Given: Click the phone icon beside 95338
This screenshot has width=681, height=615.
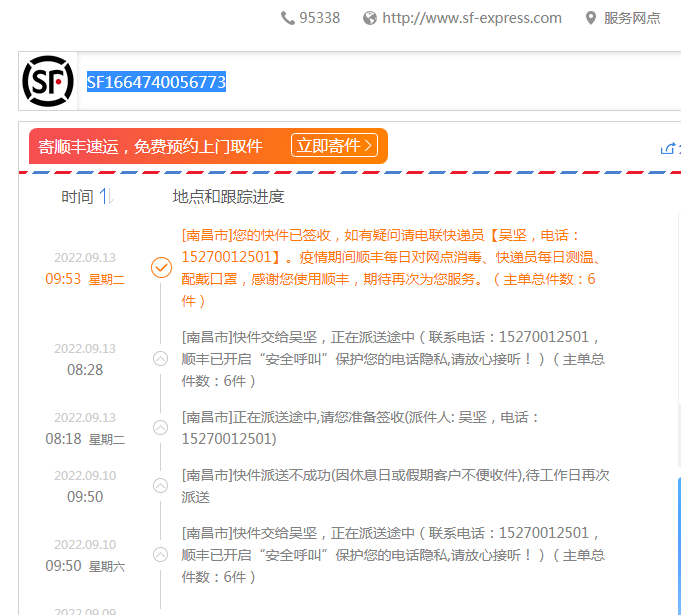Looking at the screenshot, I should (x=288, y=18).
